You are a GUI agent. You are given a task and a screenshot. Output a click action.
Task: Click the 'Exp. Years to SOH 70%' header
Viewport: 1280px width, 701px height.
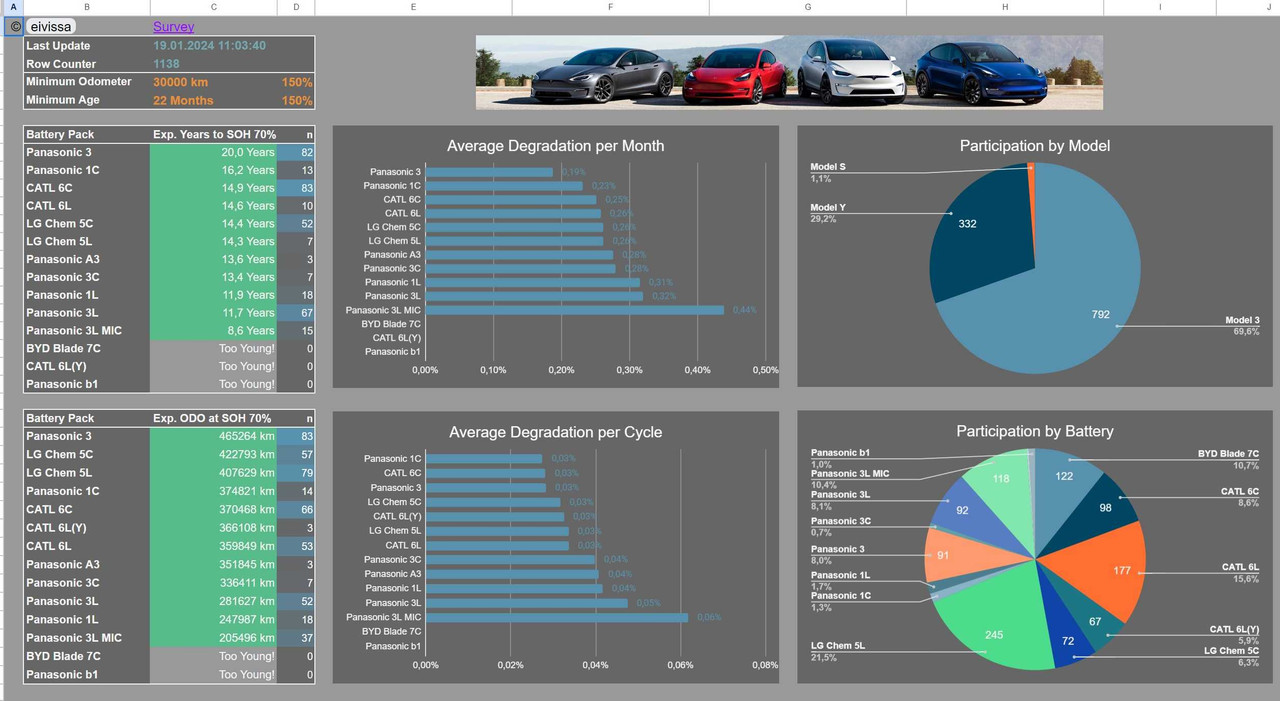coord(213,134)
